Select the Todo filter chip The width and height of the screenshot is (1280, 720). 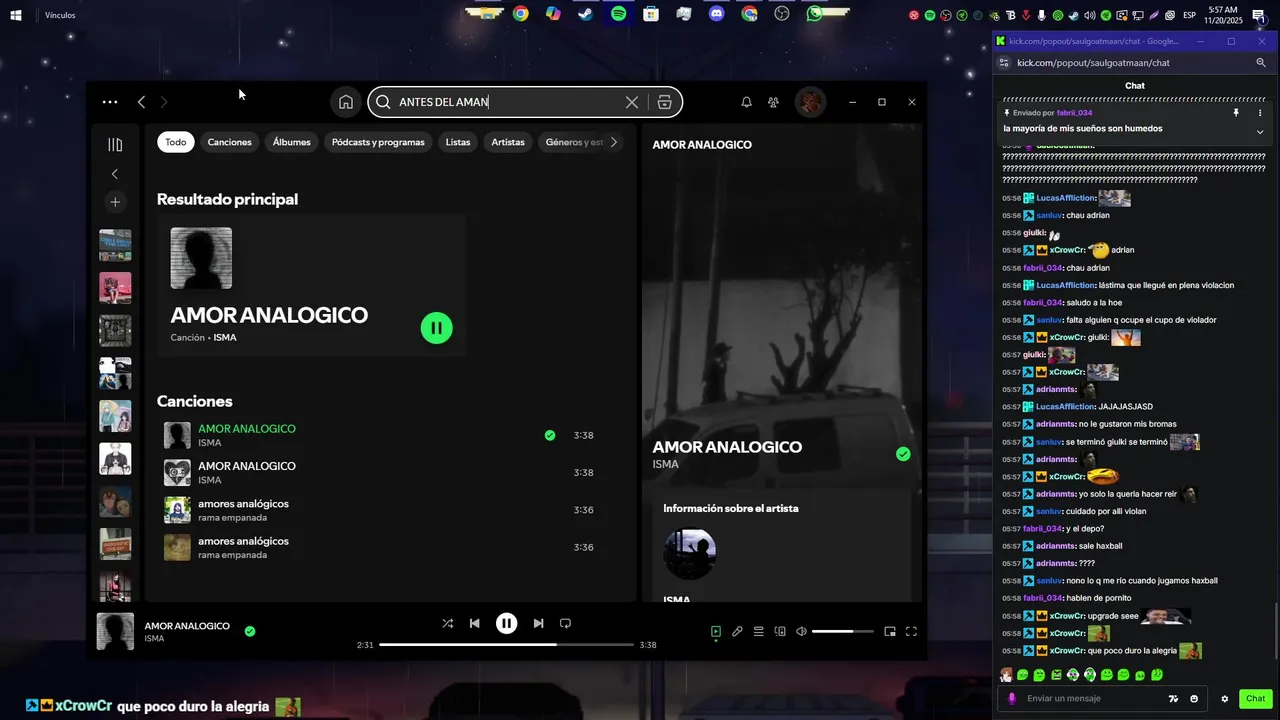[x=176, y=142]
